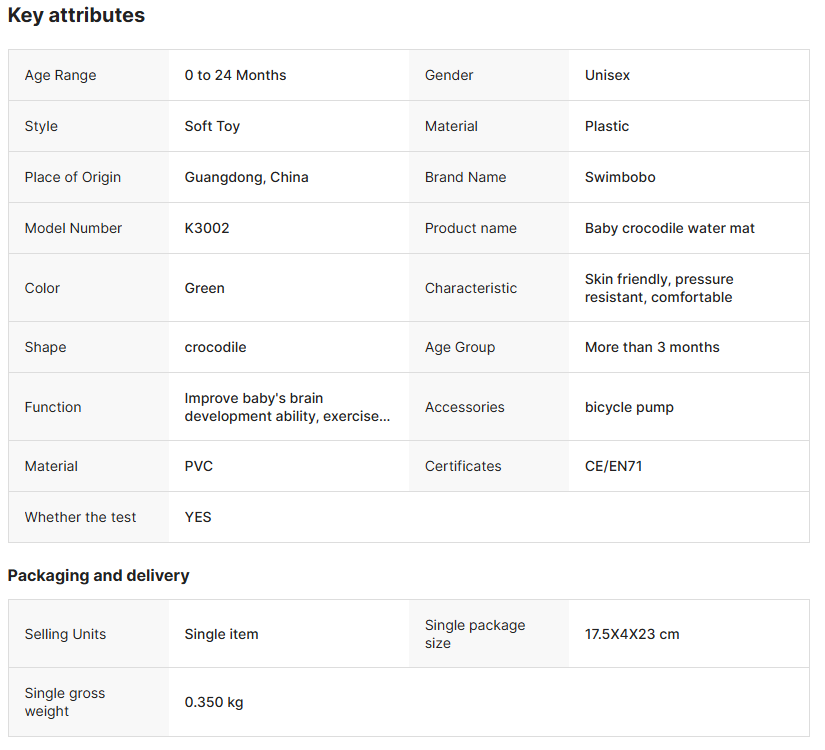Click the Swimbobo brand name value
825x750 pixels.
click(x=620, y=177)
